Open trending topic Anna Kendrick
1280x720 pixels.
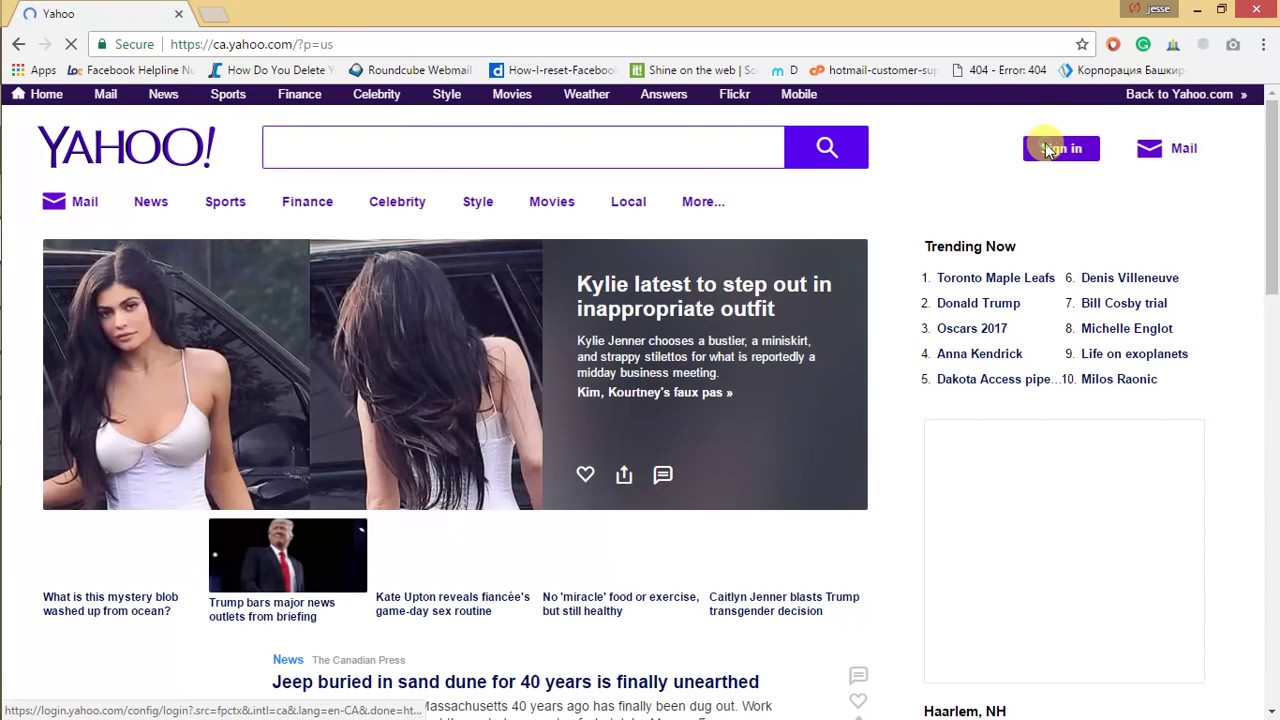[979, 354]
